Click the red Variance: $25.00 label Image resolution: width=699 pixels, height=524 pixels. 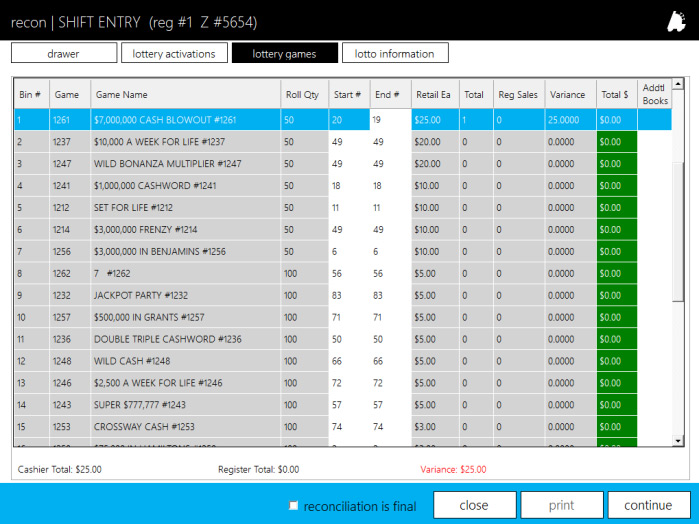453,469
